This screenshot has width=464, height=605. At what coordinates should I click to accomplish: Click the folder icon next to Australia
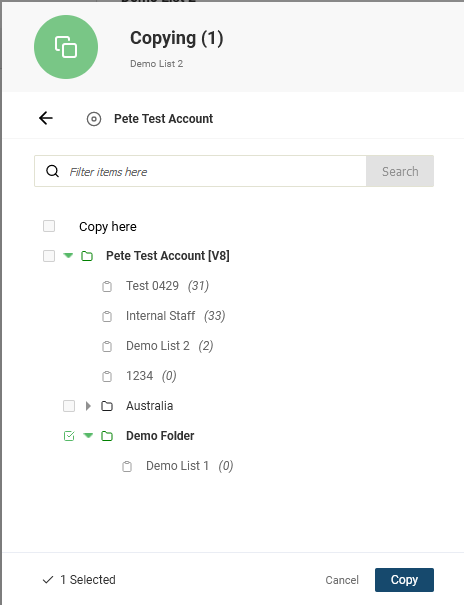click(x=107, y=406)
